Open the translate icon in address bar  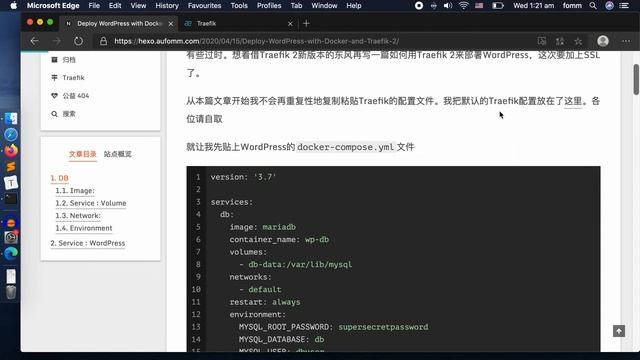coord(560,41)
